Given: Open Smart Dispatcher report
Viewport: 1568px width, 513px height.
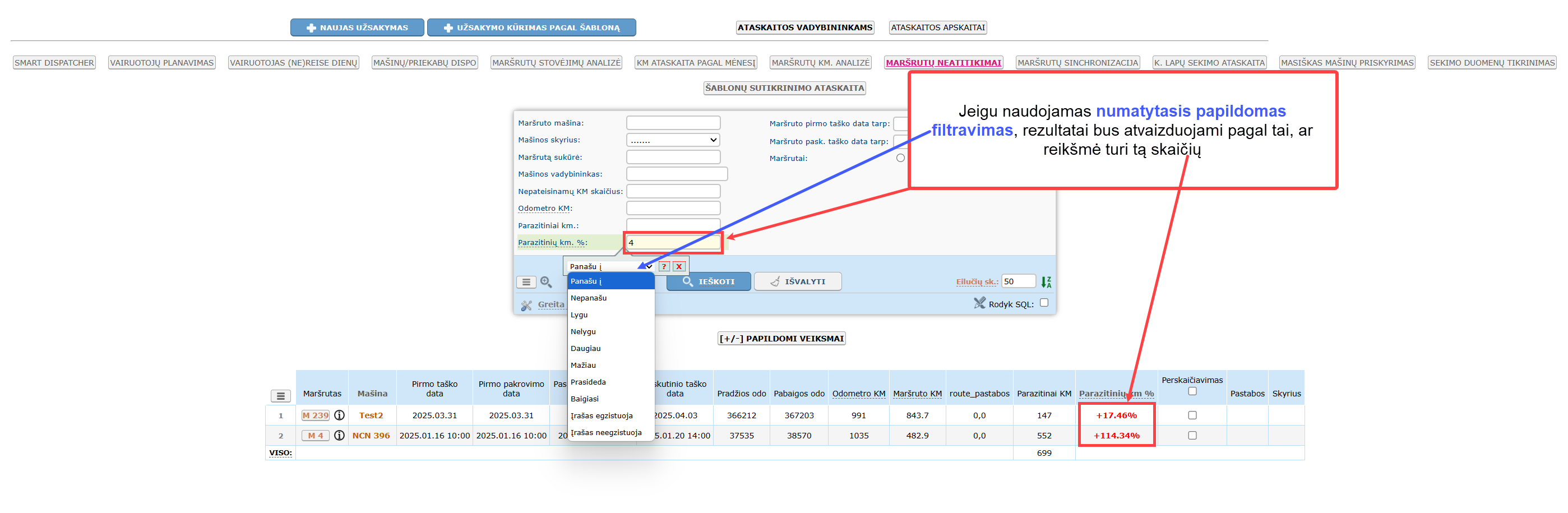Looking at the screenshot, I should point(54,63).
